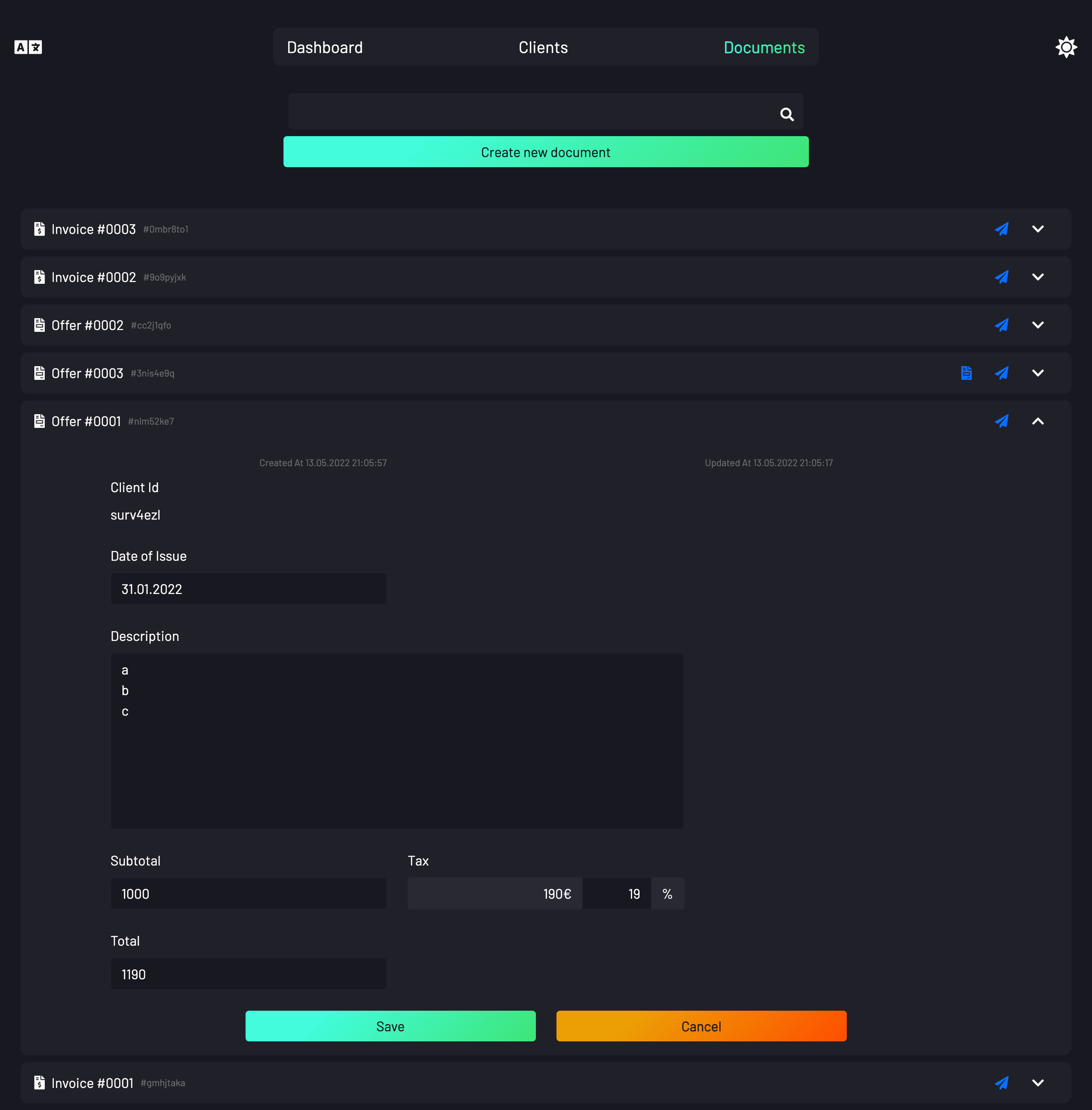Save the Offer #0001 changes
1092x1110 pixels.
390,1026
